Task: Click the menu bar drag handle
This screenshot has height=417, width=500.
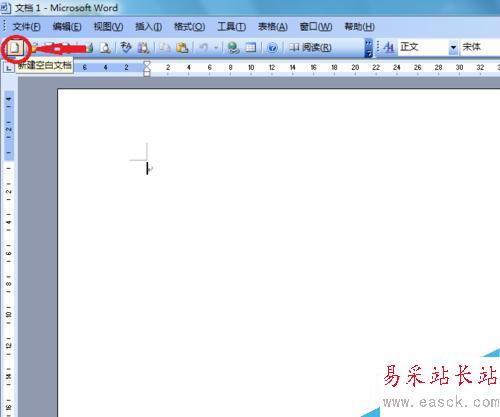Action: click(4, 26)
